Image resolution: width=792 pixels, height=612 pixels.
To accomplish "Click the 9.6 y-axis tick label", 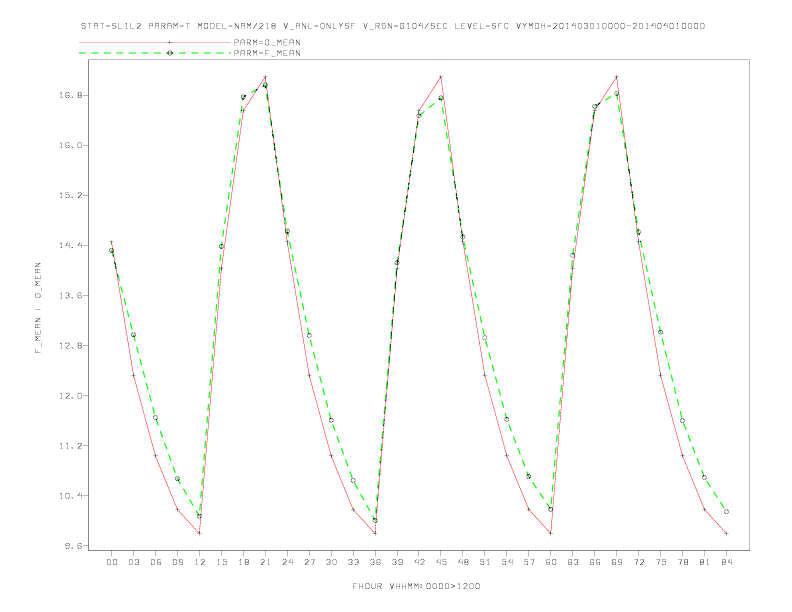I will (x=73, y=546).
